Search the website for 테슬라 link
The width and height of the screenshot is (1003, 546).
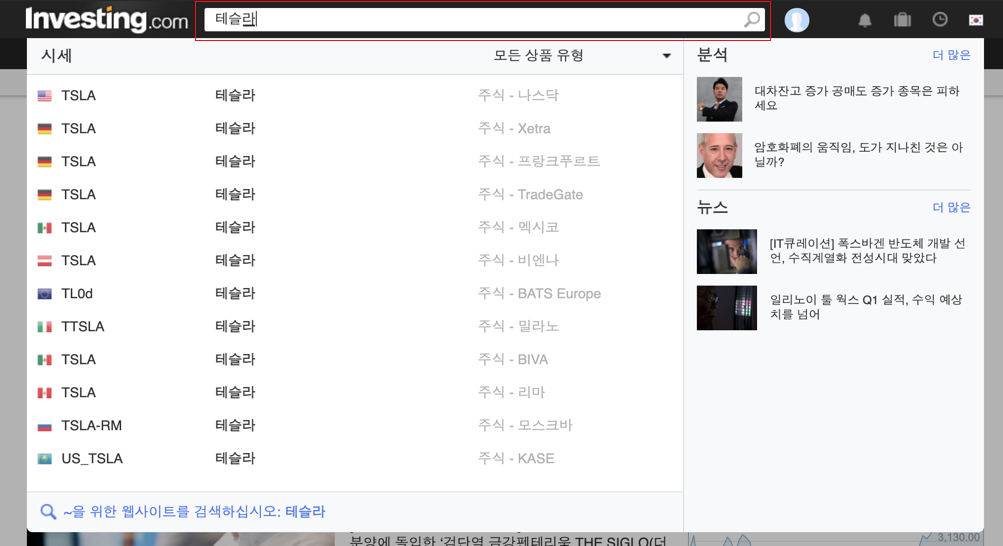[x=194, y=511]
